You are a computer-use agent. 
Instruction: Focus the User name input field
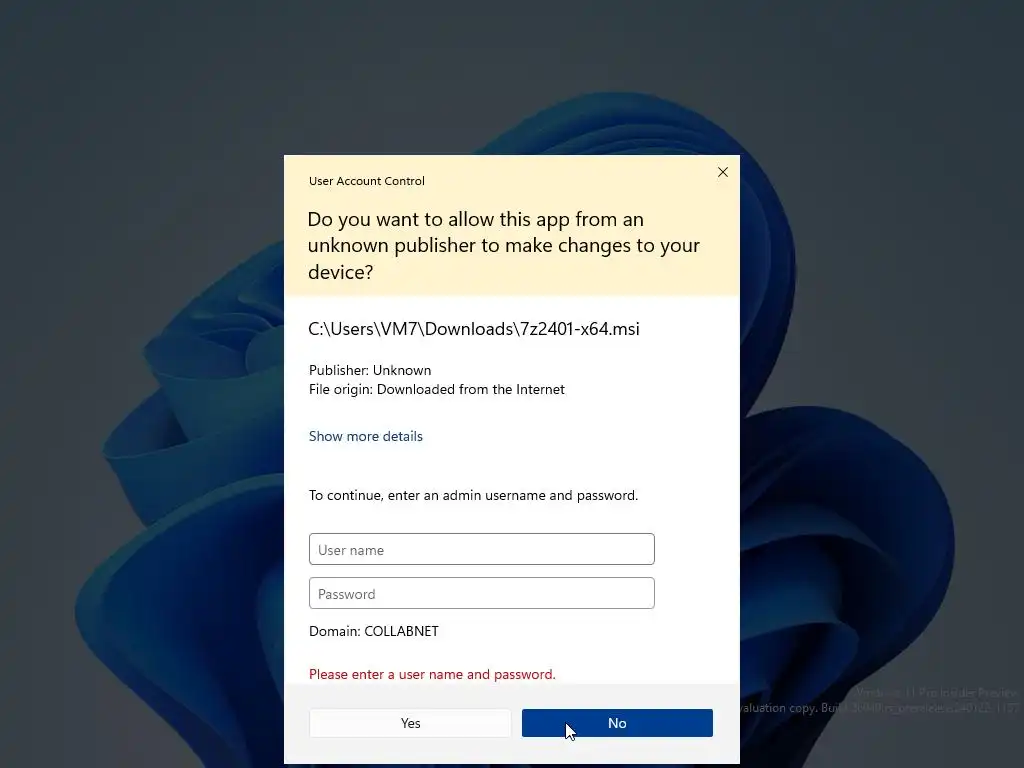[x=481, y=549]
